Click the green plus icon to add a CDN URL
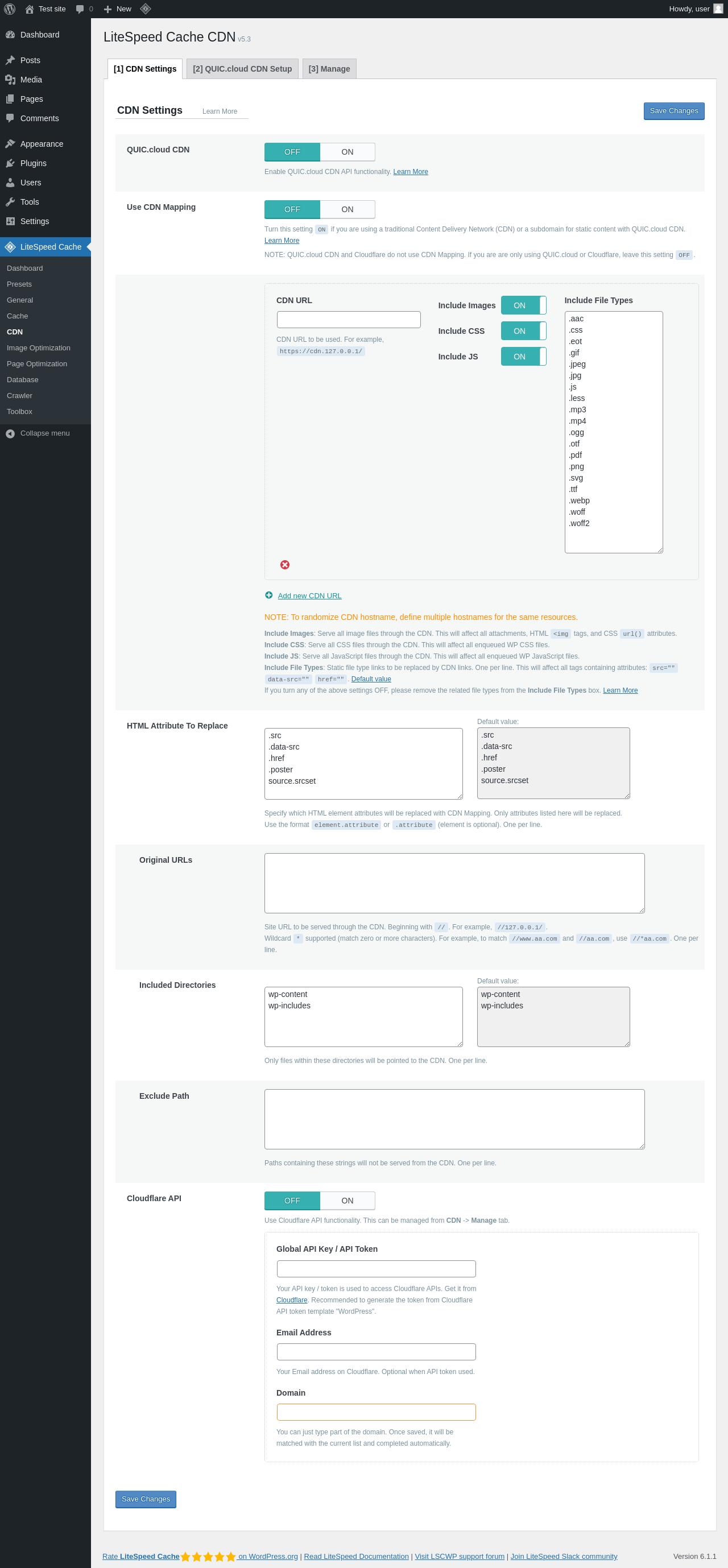The image size is (728, 1568). 268,595
